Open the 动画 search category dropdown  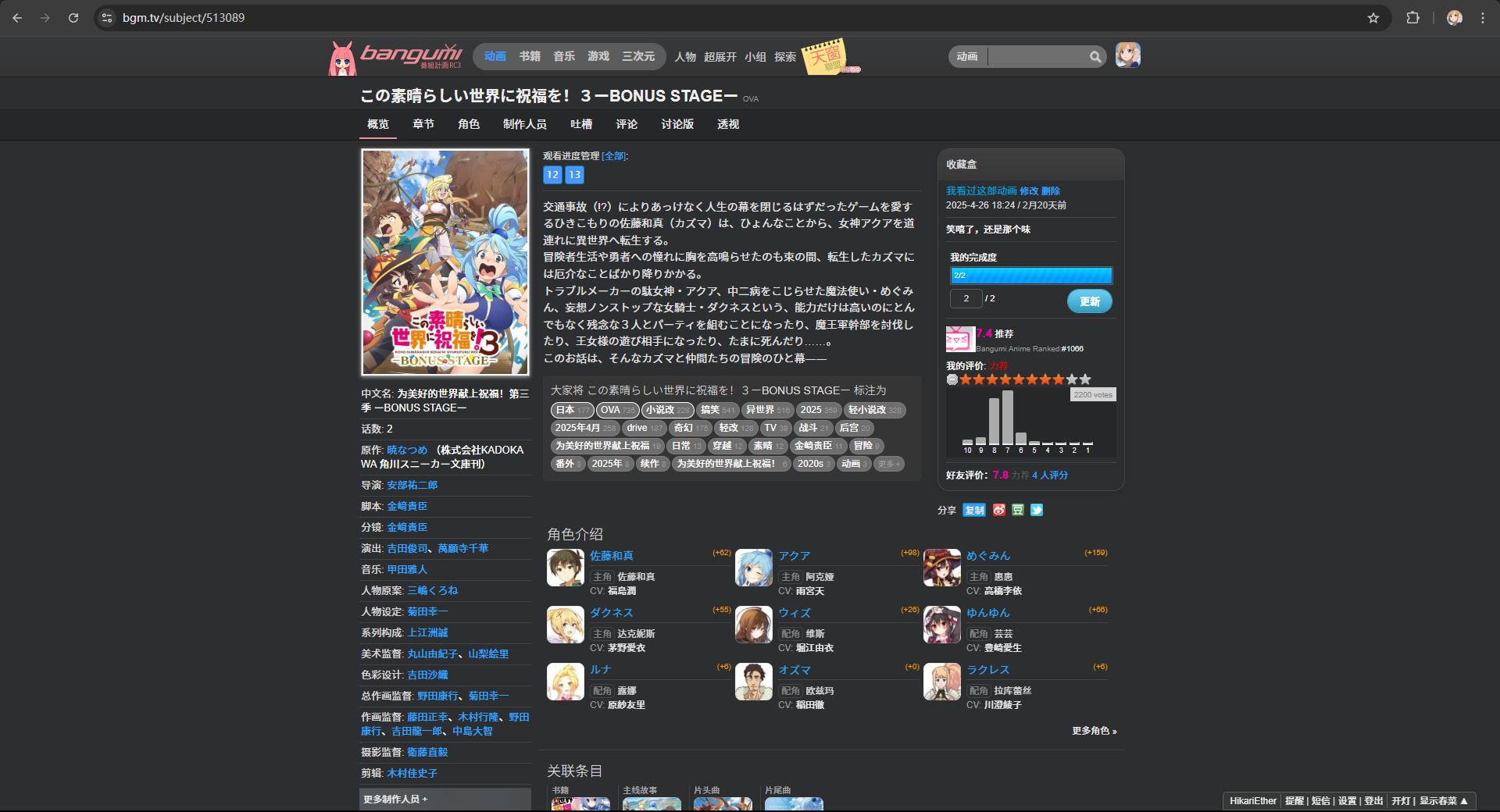[967, 56]
